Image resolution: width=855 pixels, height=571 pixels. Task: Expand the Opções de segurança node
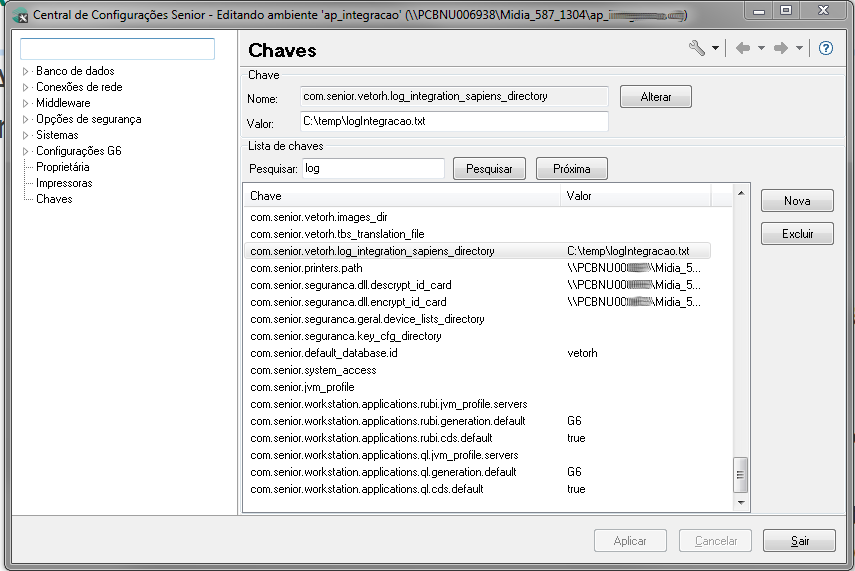tap(25, 119)
